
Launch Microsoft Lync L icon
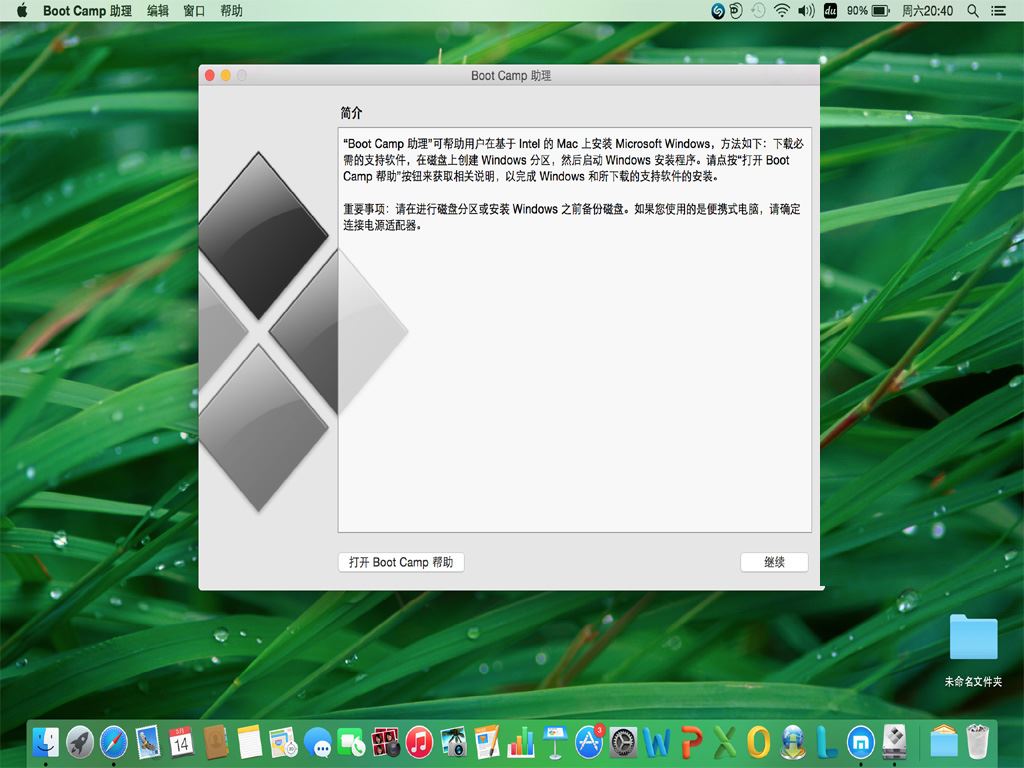827,742
